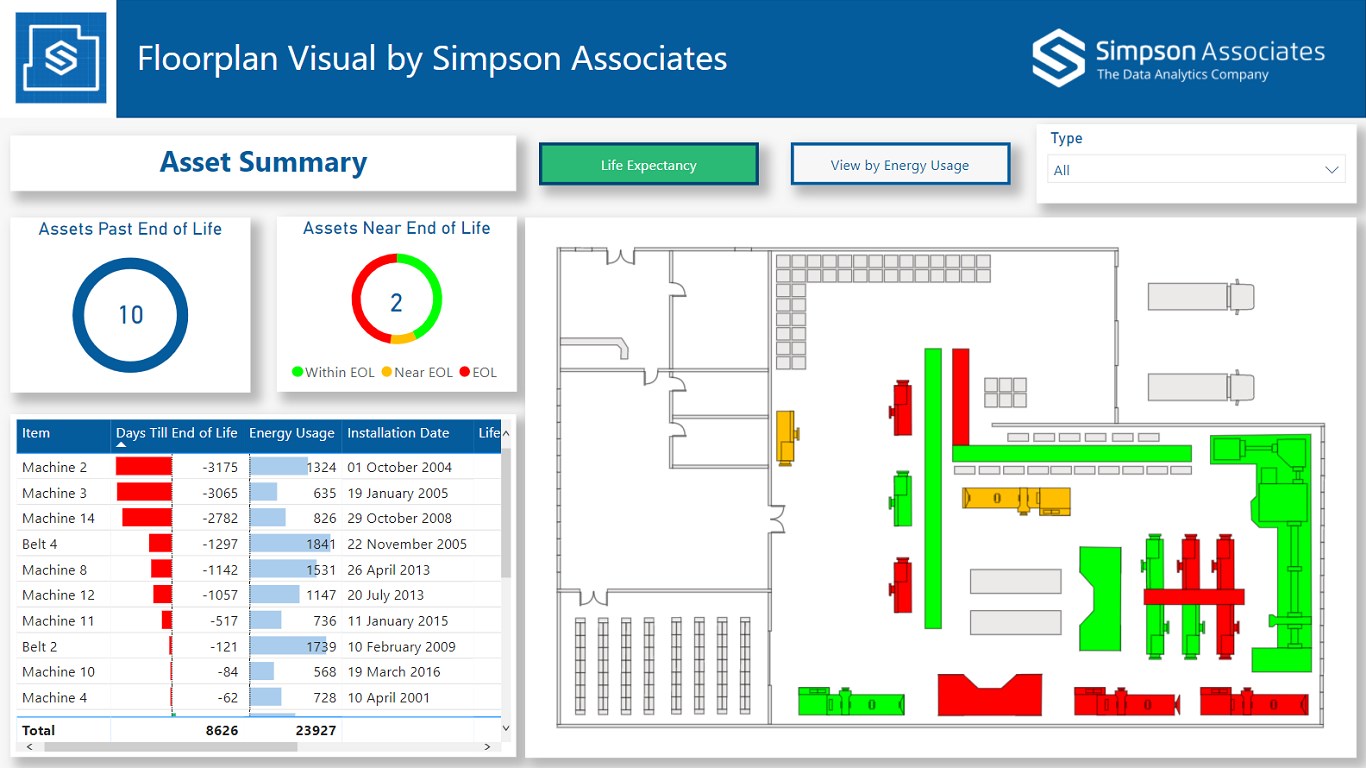Select the Machine 4 row
1366x768 pixels.
(x=259, y=698)
